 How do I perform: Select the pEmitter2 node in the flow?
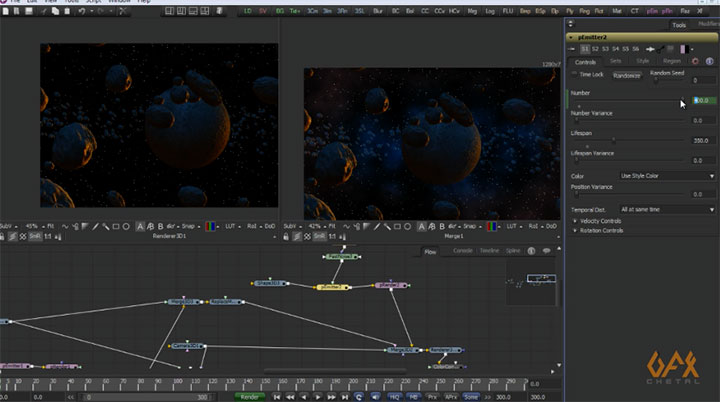[332, 287]
